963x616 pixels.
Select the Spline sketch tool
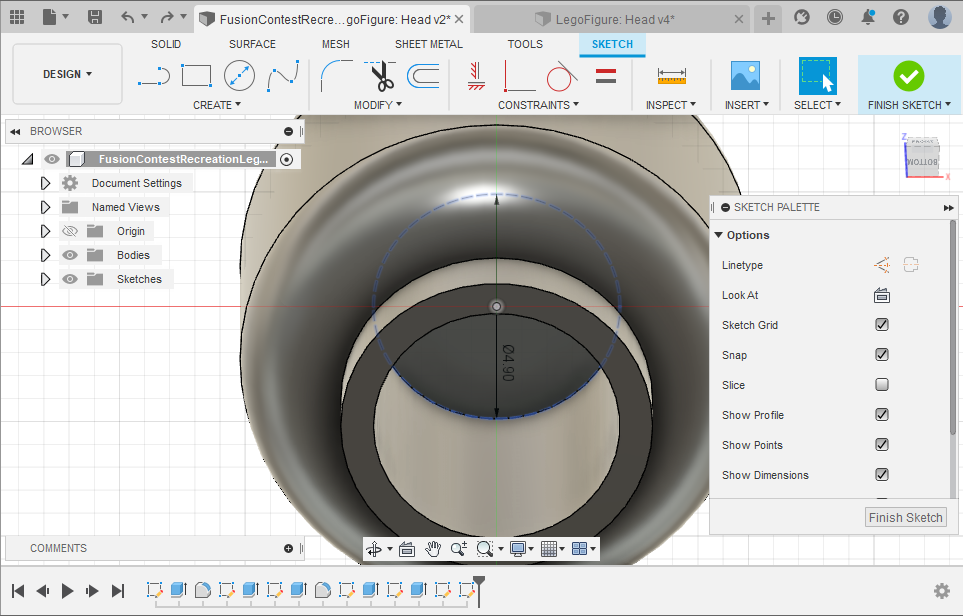tap(283, 76)
